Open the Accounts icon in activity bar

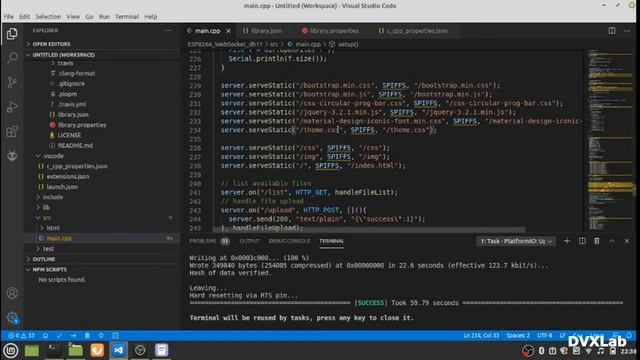(x=12, y=293)
